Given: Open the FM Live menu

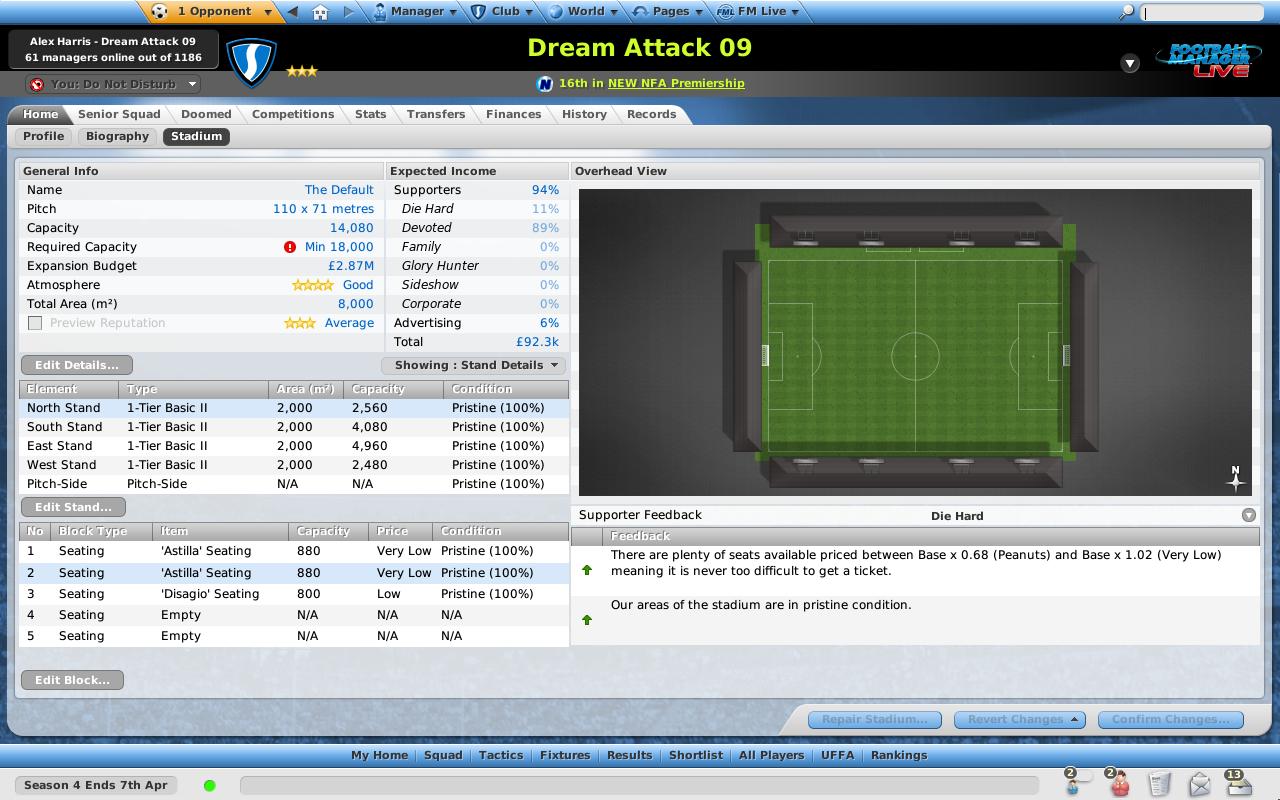Looking at the screenshot, I should tap(758, 12).
